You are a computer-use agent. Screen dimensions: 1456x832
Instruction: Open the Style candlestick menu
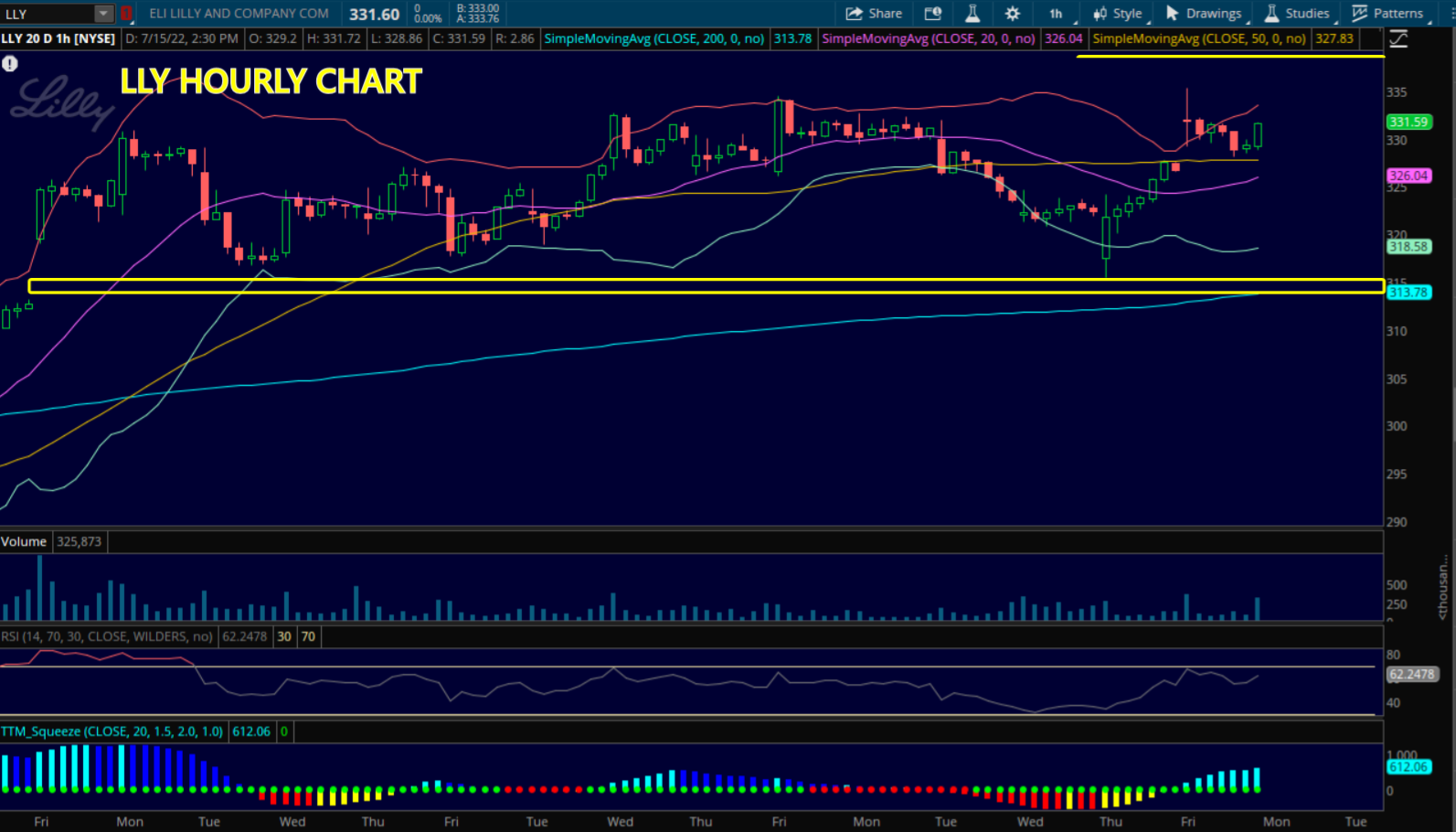[1117, 14]
